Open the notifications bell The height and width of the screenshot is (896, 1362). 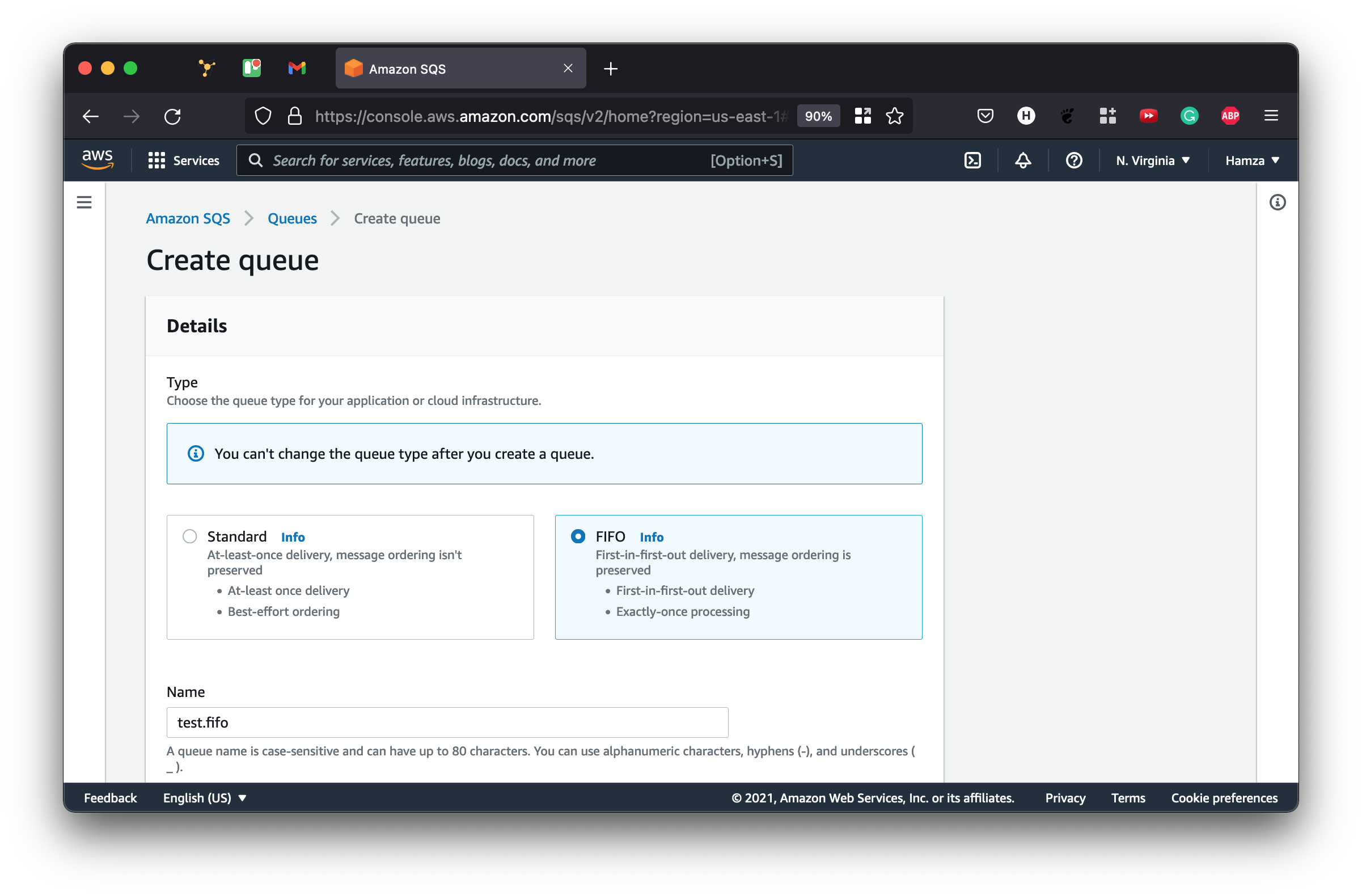coord(1023,161)
